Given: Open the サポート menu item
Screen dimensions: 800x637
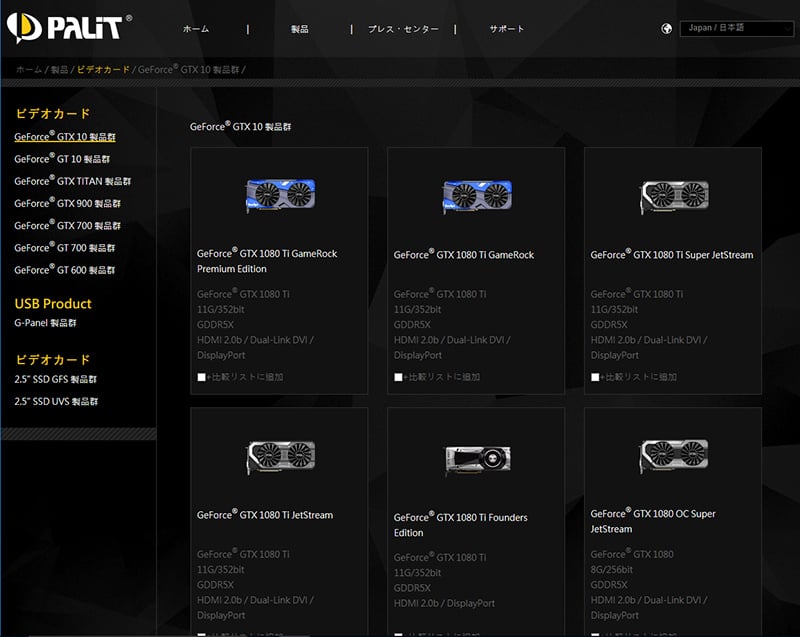Looking at the screenshot, I should (507, 29).
